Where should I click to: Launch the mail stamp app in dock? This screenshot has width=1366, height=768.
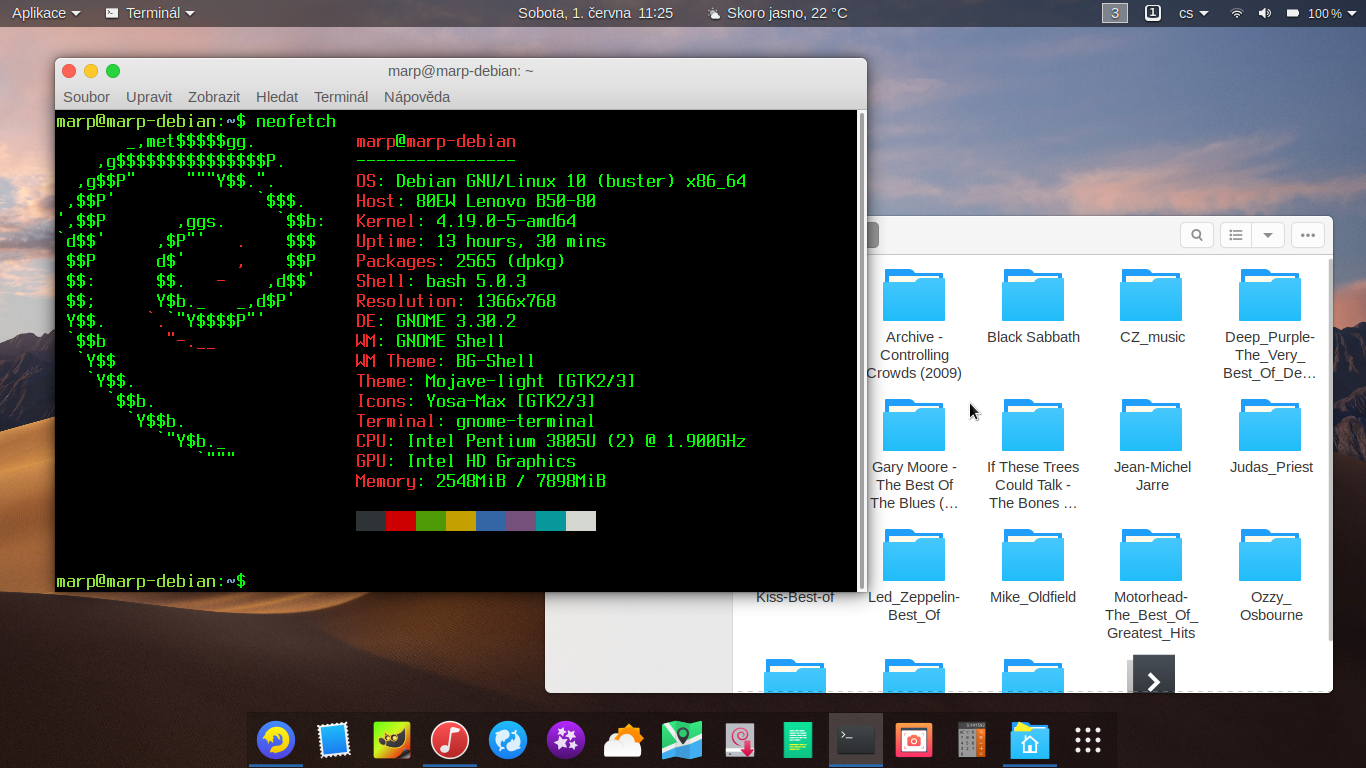[x=333, y=740]
